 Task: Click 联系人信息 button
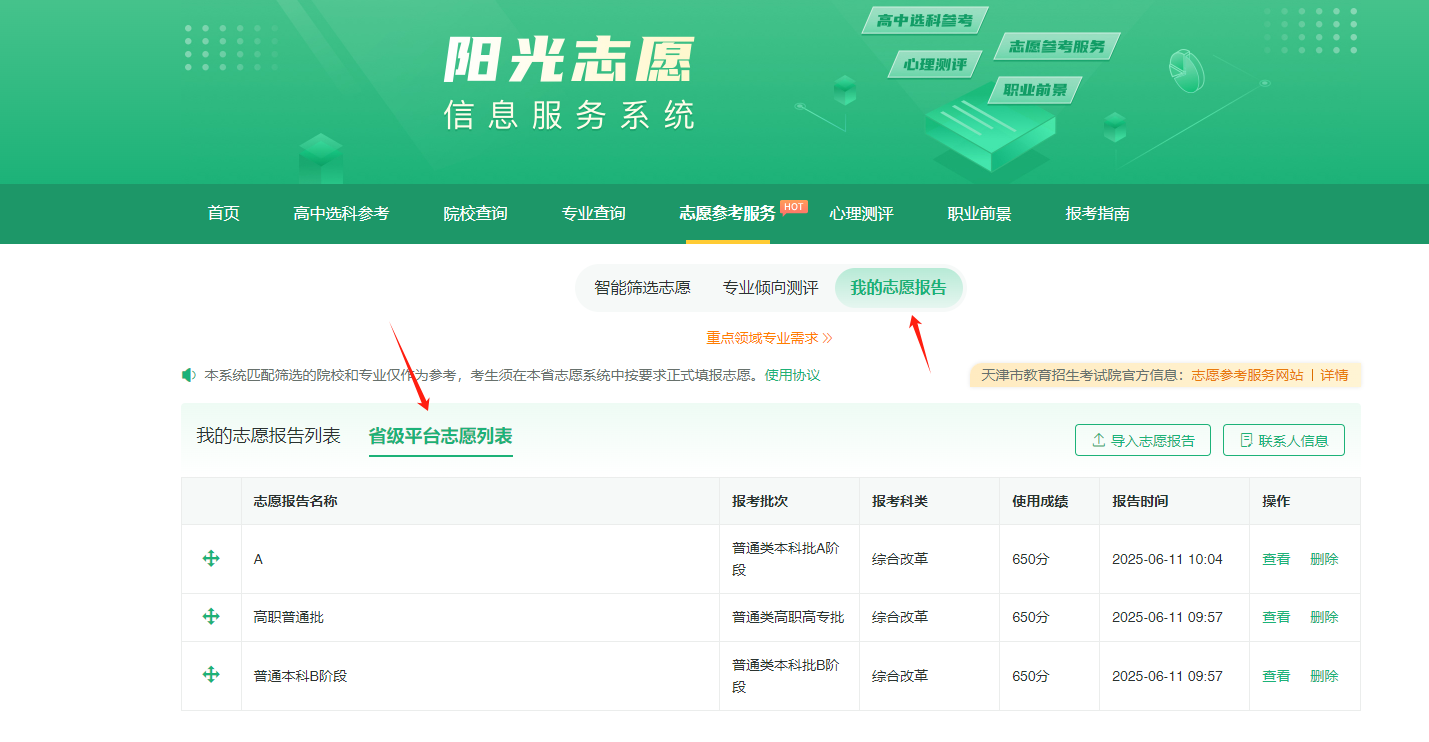click(1284, 440)
